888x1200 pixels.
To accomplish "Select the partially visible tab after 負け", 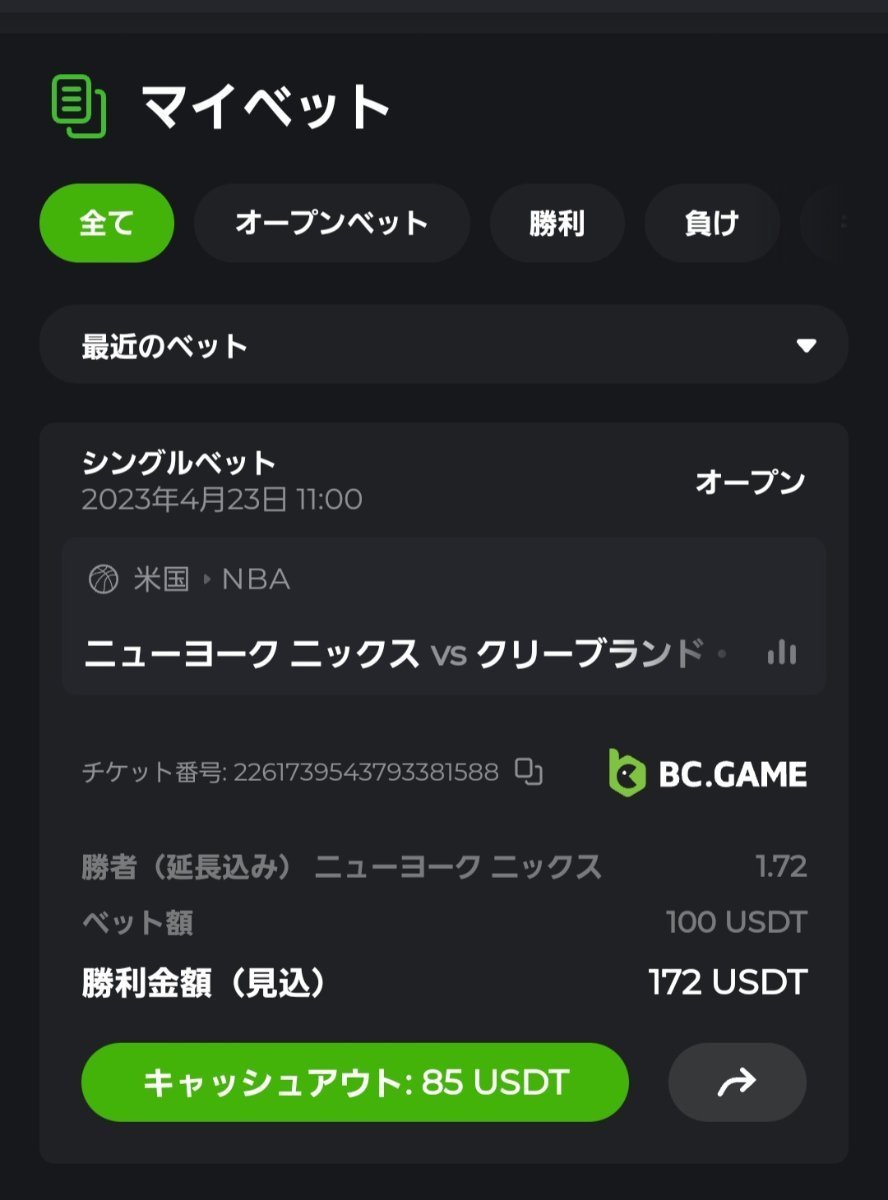I will 842,223.
